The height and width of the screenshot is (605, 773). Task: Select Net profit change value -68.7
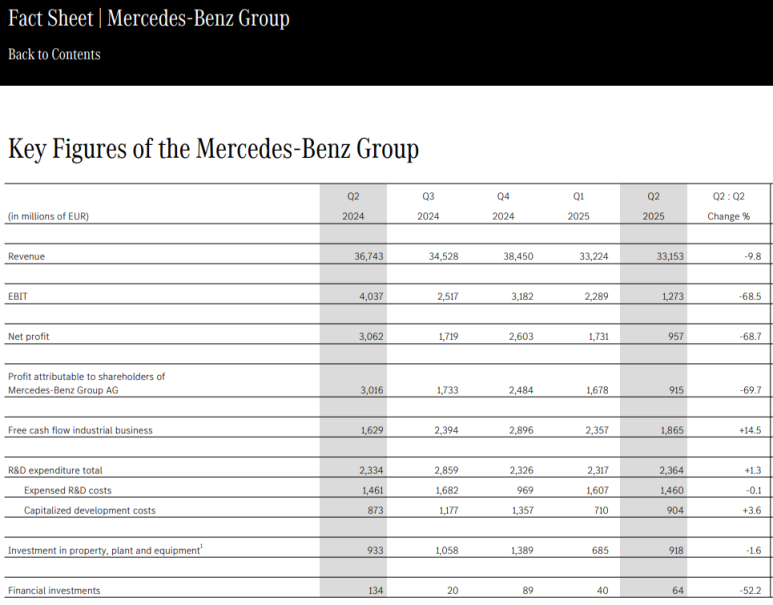click(x=750, y=336)
